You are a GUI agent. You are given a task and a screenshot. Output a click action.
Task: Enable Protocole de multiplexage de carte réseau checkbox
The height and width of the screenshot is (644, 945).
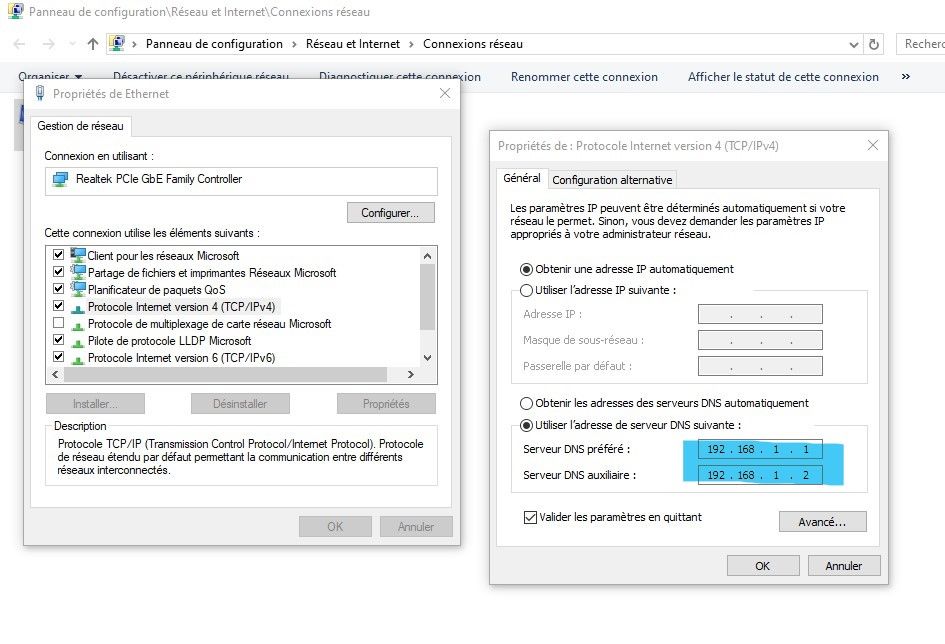coord(58,324)
